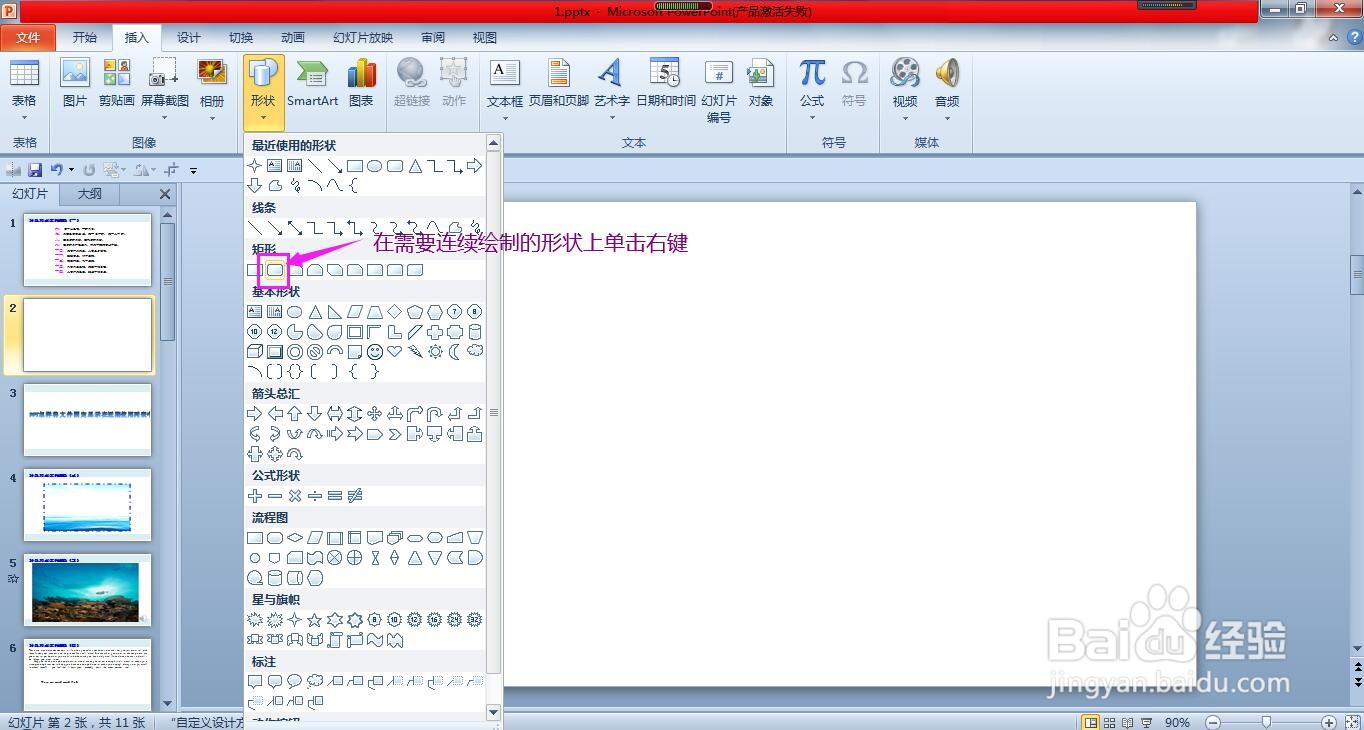The height and width of the screenshot is (730, 1364).
Task: Choose the plus sign in 公式形状
Action: (255, 496)
